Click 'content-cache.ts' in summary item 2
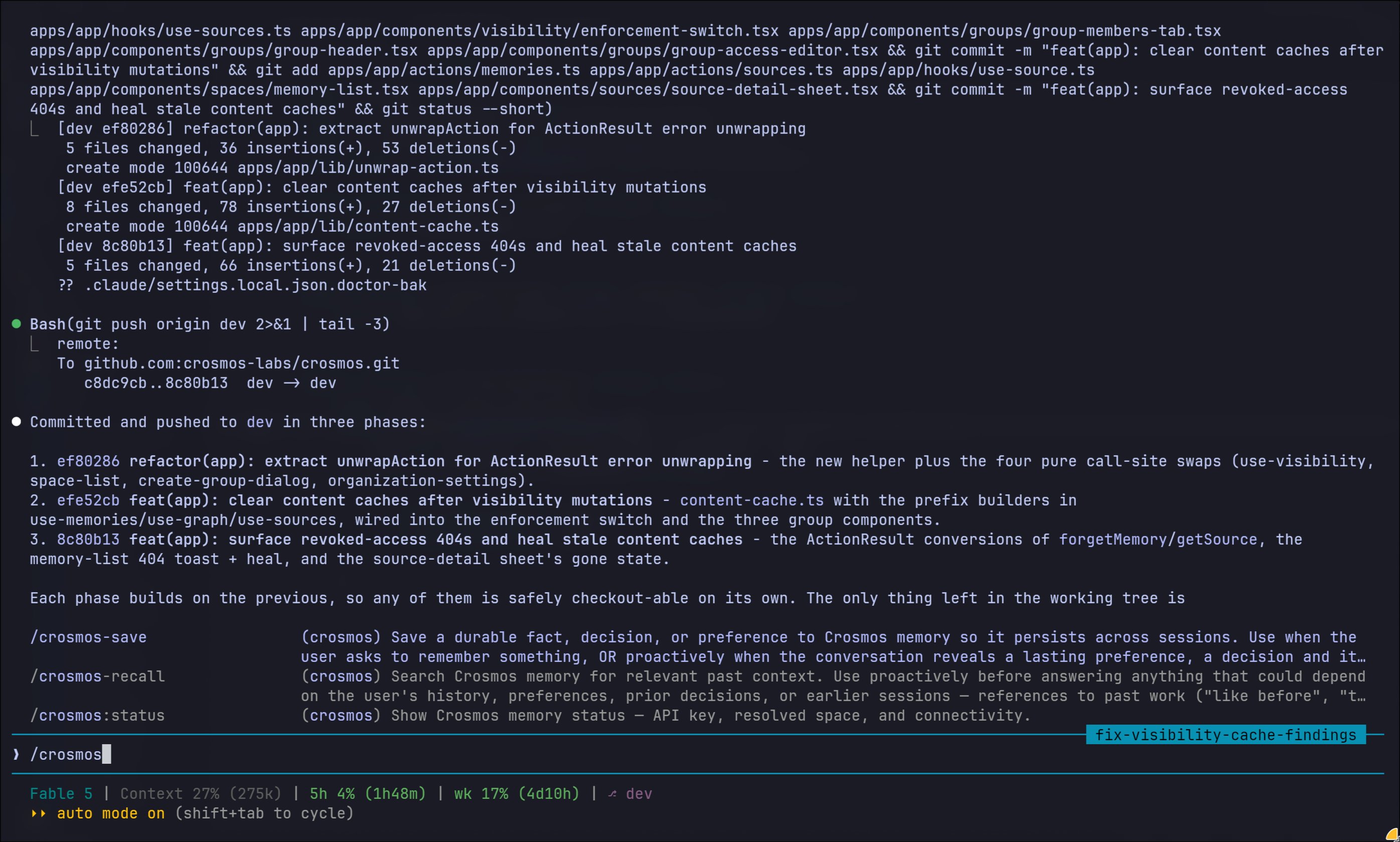The image size is (1400, 842). 752,500
